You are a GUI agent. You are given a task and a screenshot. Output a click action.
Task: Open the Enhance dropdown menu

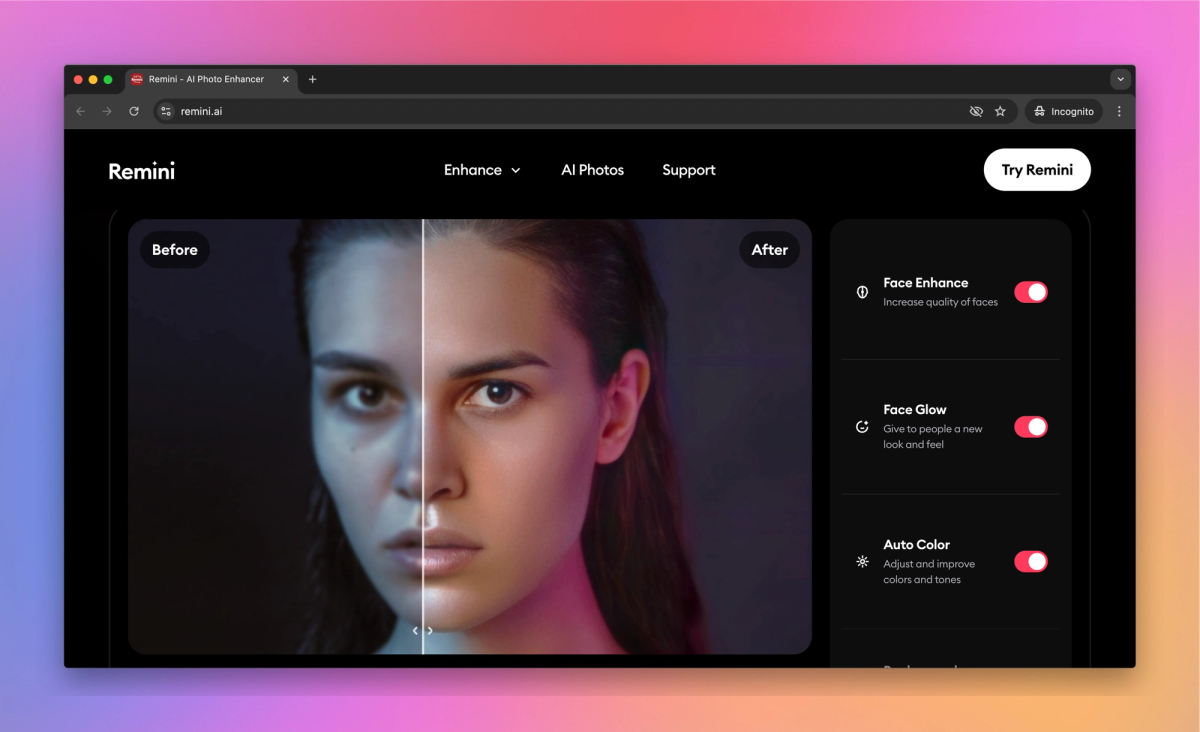tap(482, 170)
